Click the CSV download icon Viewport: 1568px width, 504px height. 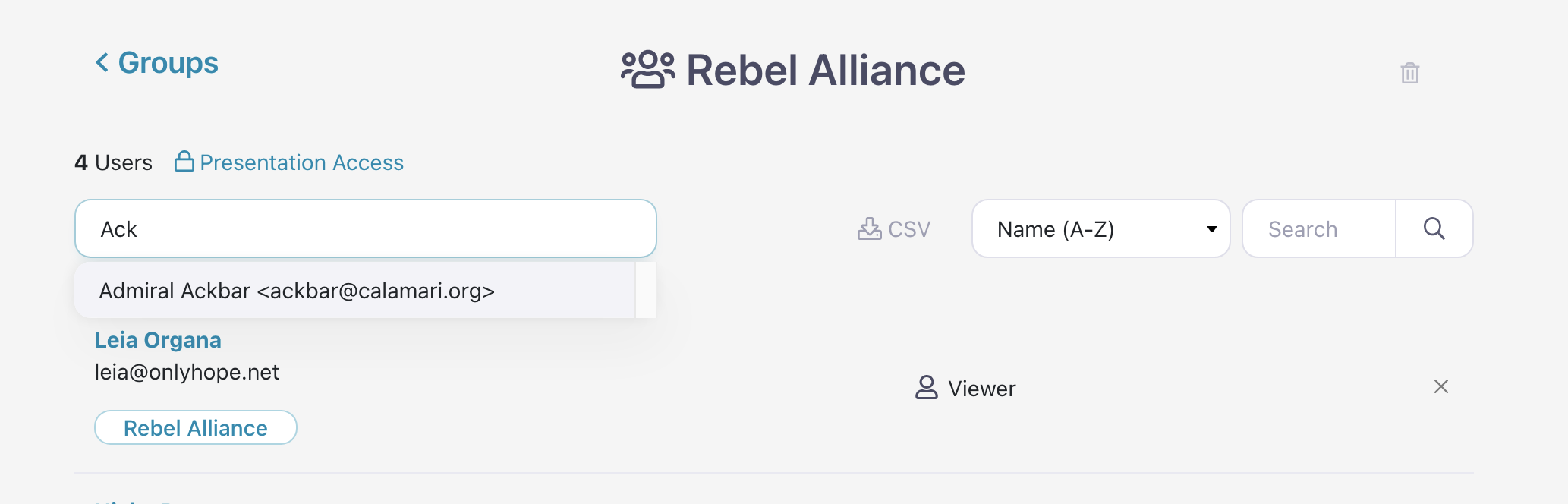click(x=869, y=228)
